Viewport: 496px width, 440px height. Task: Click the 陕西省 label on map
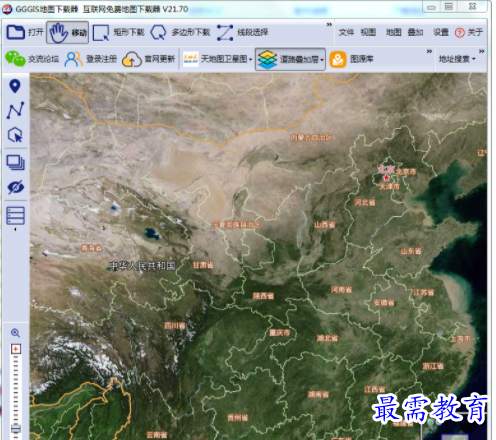tap(263, 296)
